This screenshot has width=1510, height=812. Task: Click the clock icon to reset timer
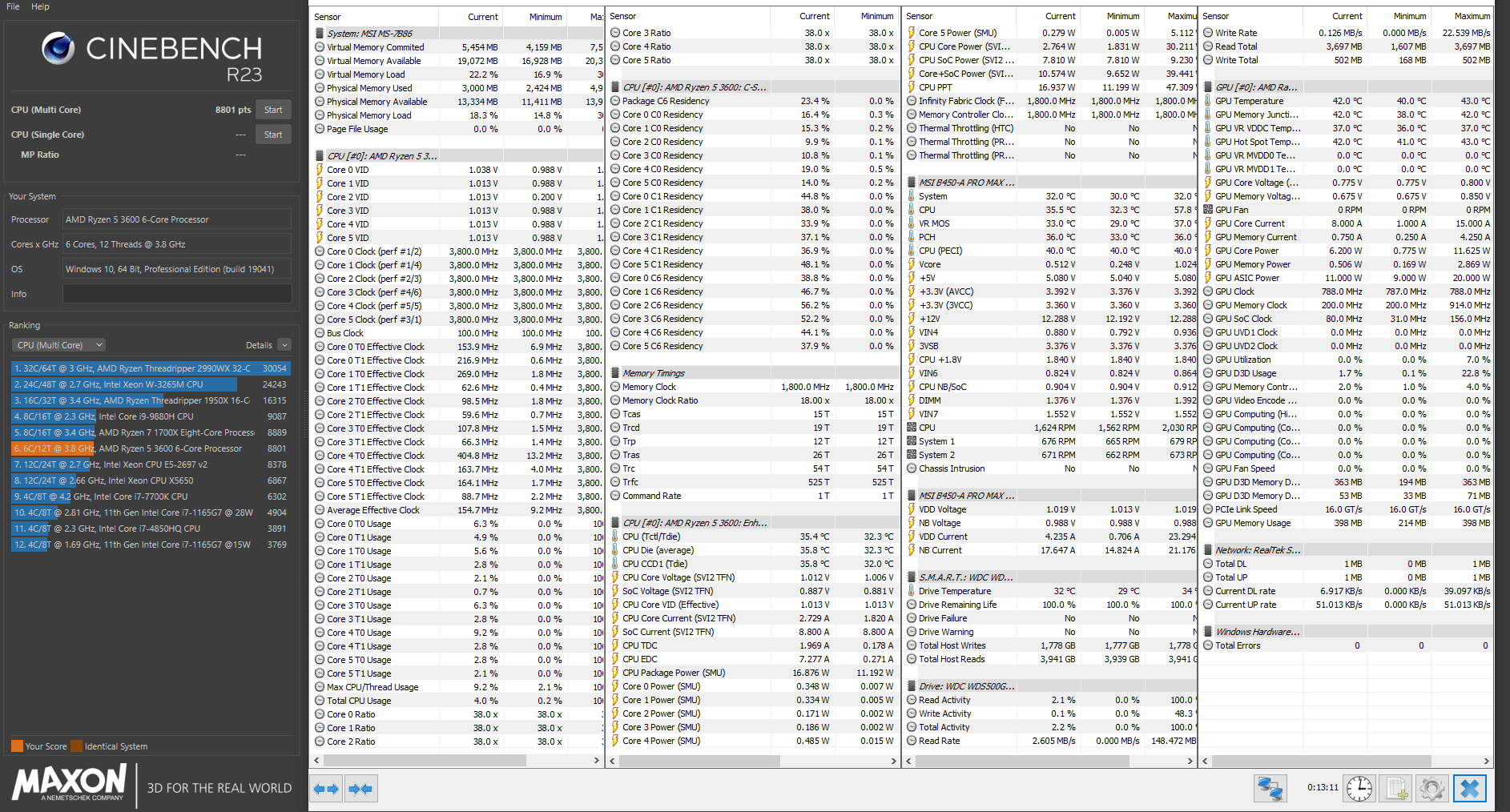coord(1359,789)
